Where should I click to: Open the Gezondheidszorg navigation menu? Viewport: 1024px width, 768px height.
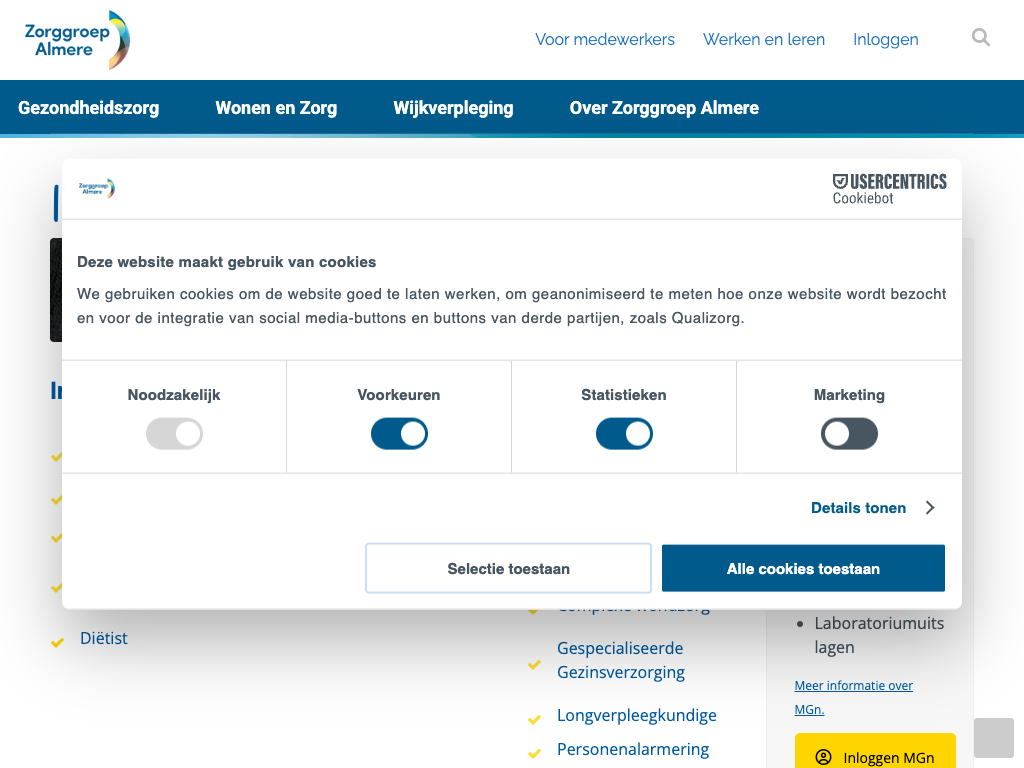(88, 108)
